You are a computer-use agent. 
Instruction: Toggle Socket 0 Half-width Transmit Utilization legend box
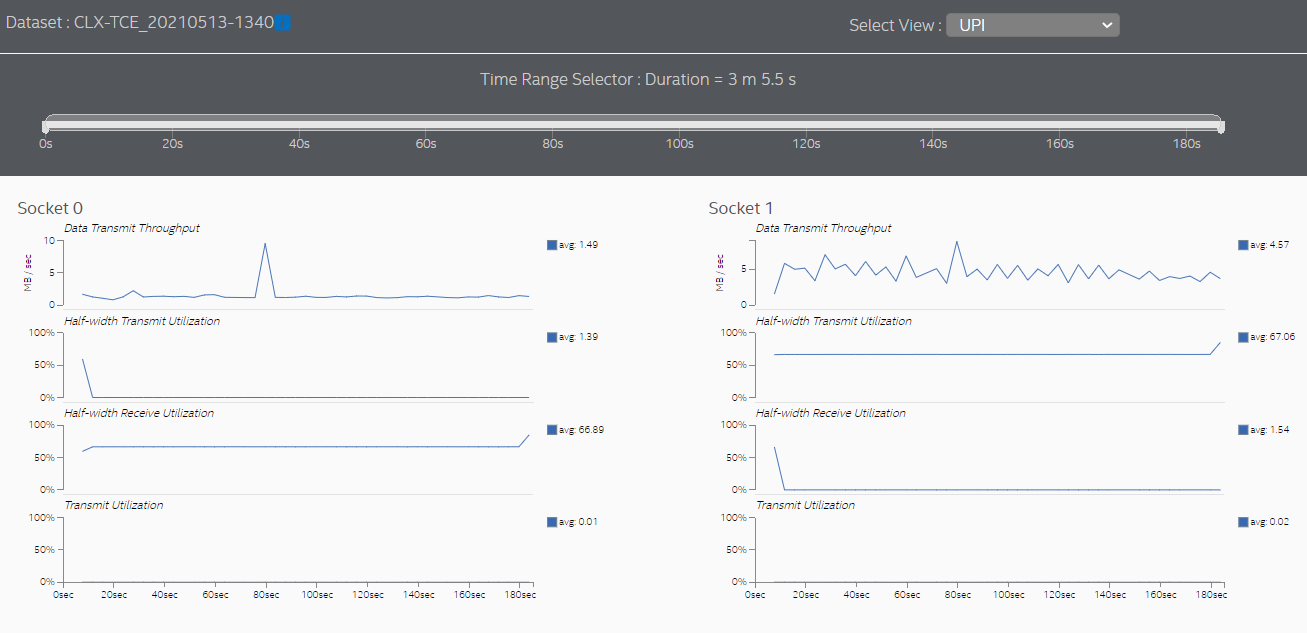tap(552, 337)
